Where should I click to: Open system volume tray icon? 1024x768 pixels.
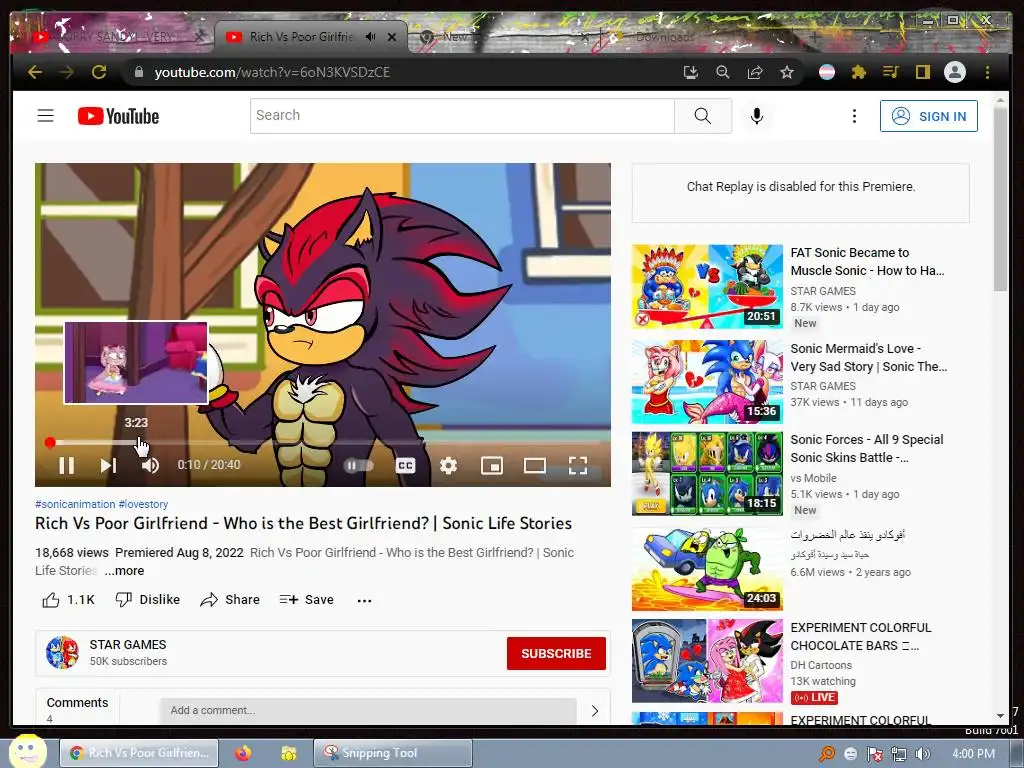[923, 754]
